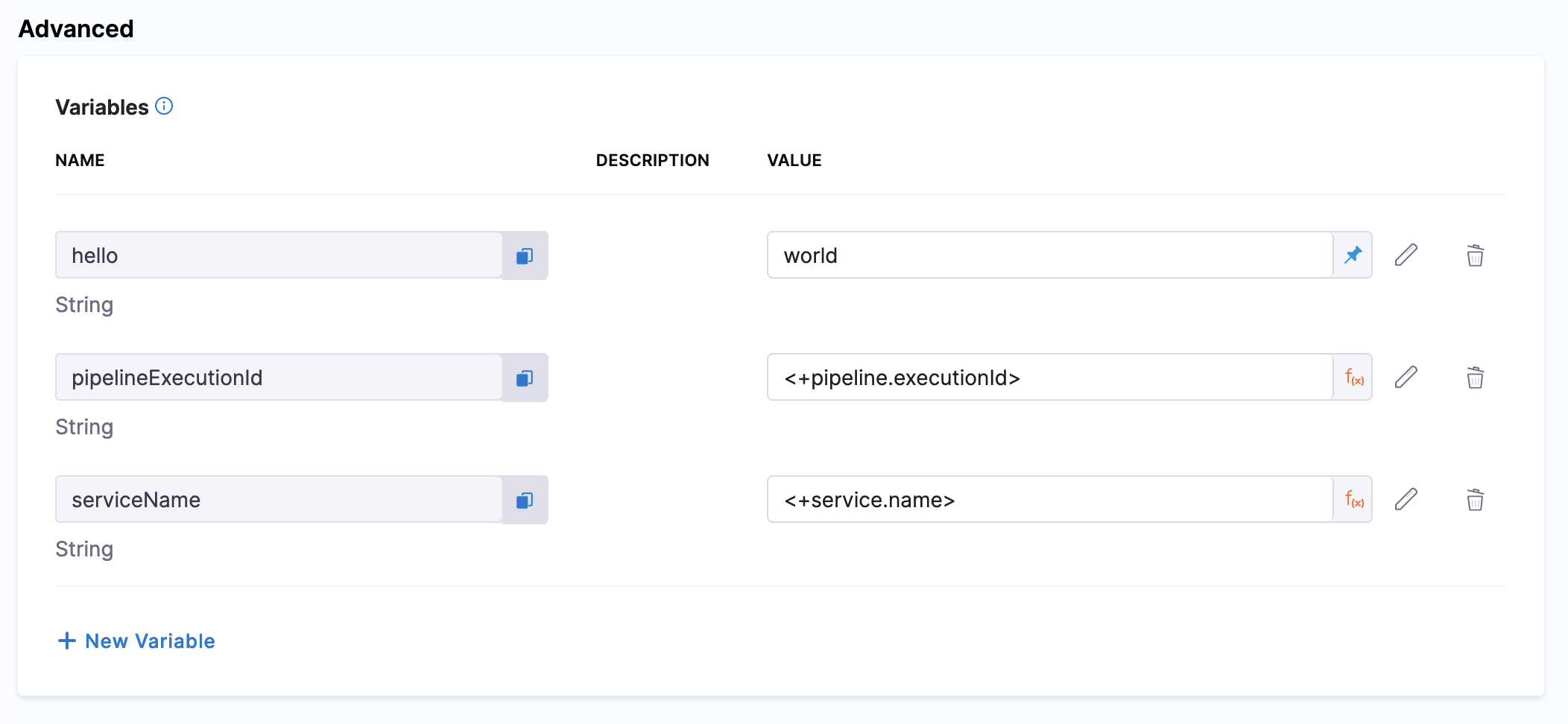Delete the serviceName variable
Screen dimensions: 1568x724
point(1475,500)
